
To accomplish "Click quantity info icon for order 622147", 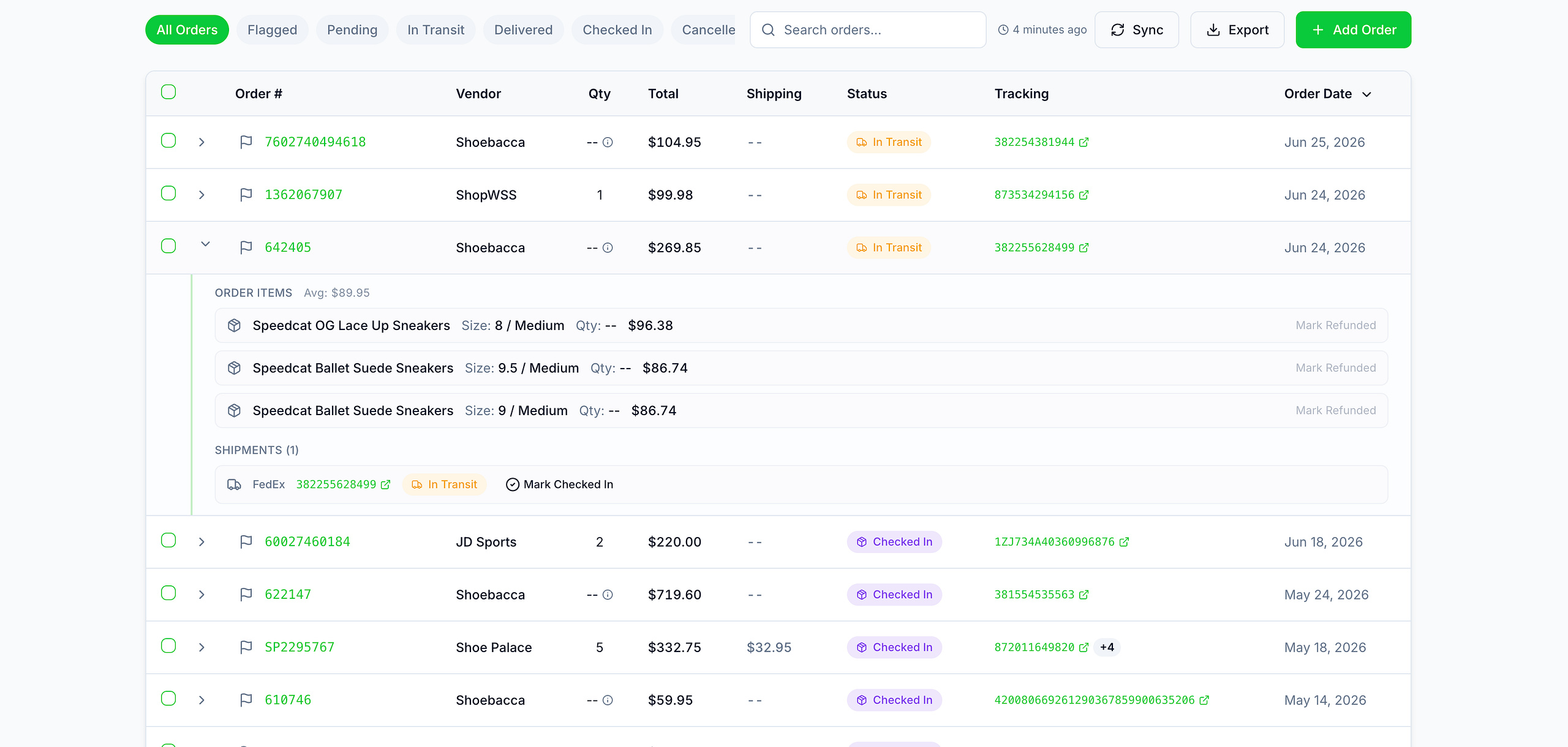I will pyautogui.click(x=608, y=595).
